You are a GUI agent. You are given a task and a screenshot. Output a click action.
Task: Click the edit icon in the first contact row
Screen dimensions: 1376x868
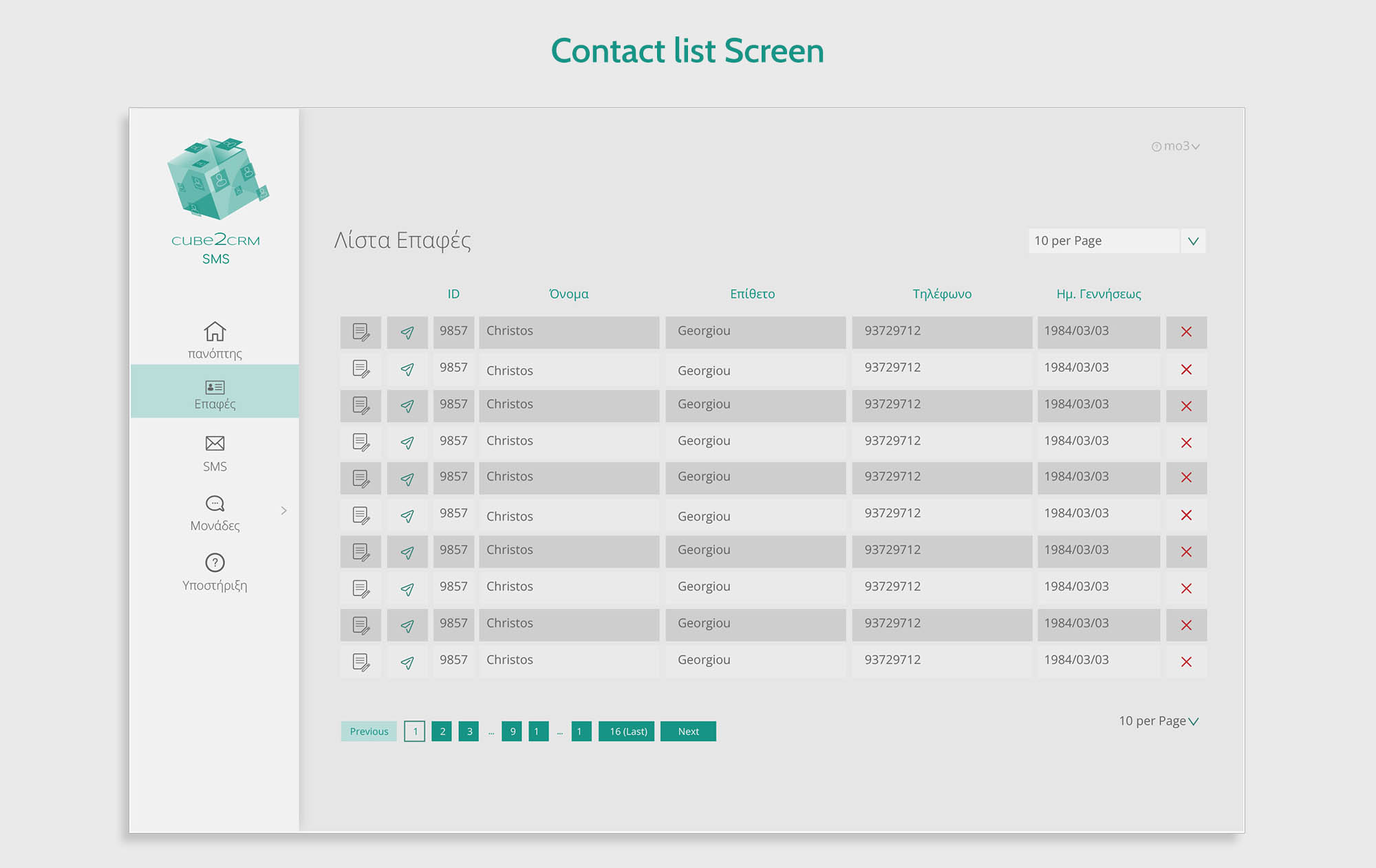[x=361, y=332]
